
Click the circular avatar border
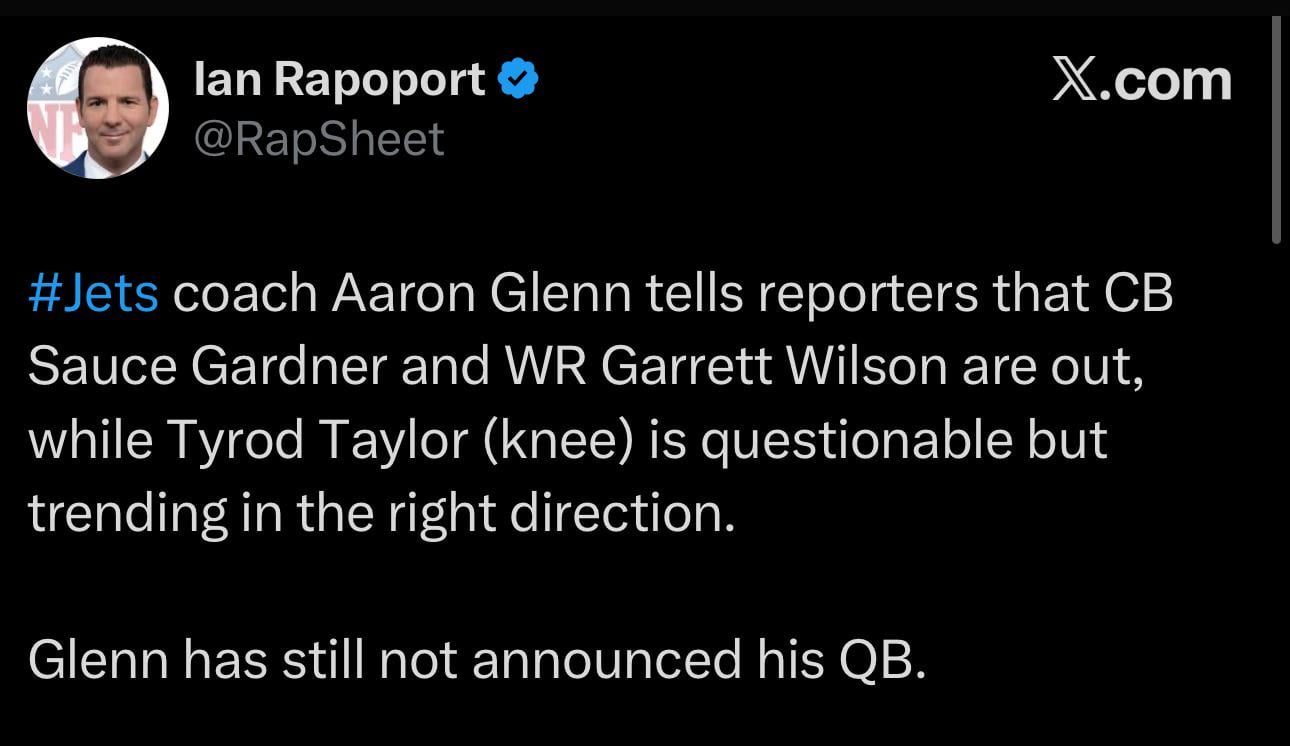pos(97,40)
